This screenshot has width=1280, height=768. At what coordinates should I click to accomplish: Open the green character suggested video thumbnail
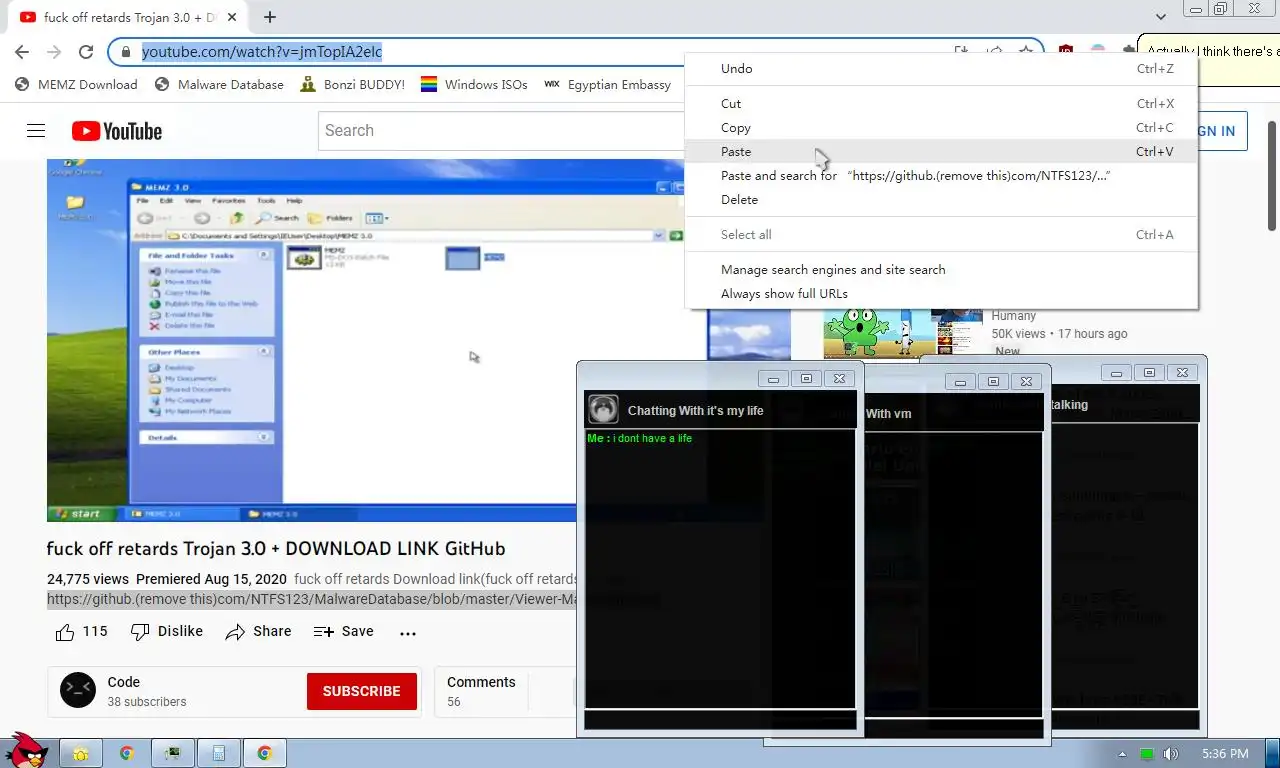pyautogui.click(x=903, y=333)
